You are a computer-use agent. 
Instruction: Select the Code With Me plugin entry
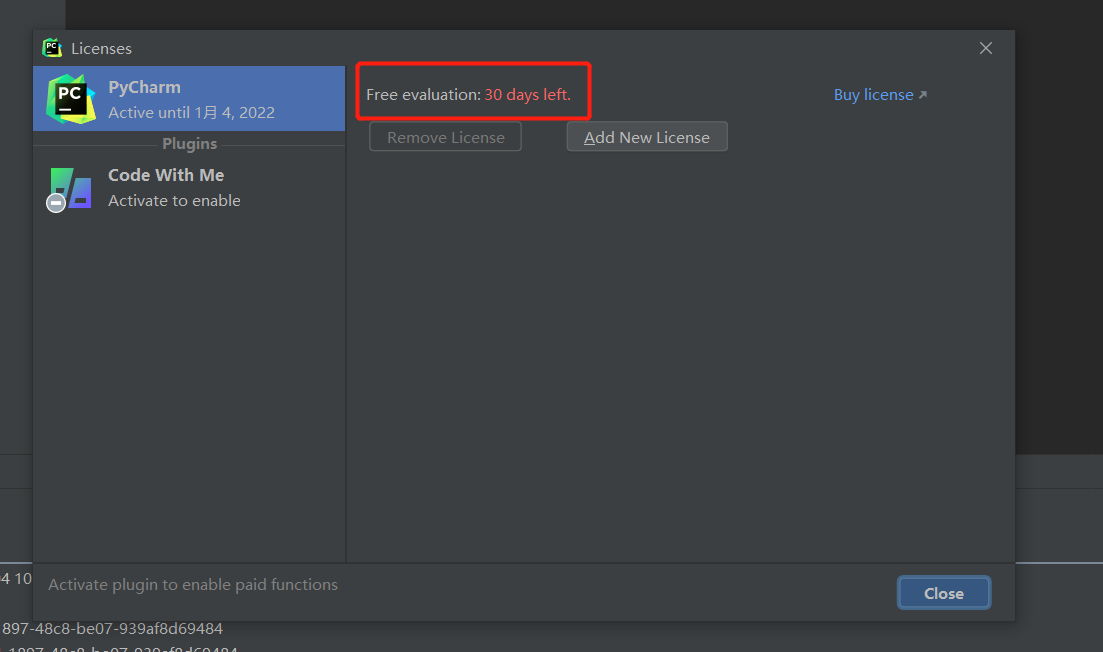[x=189, y=187]
